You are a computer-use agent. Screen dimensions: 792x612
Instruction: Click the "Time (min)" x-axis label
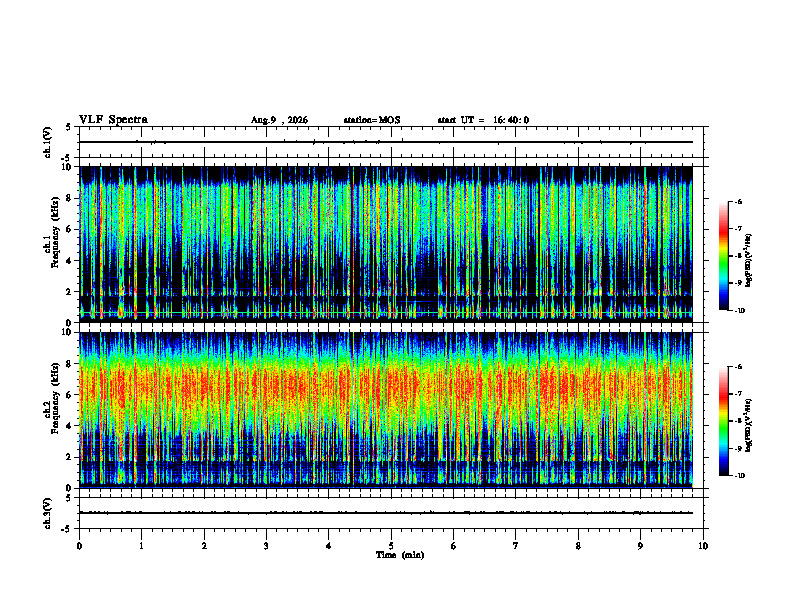click(x=400, y=555)
